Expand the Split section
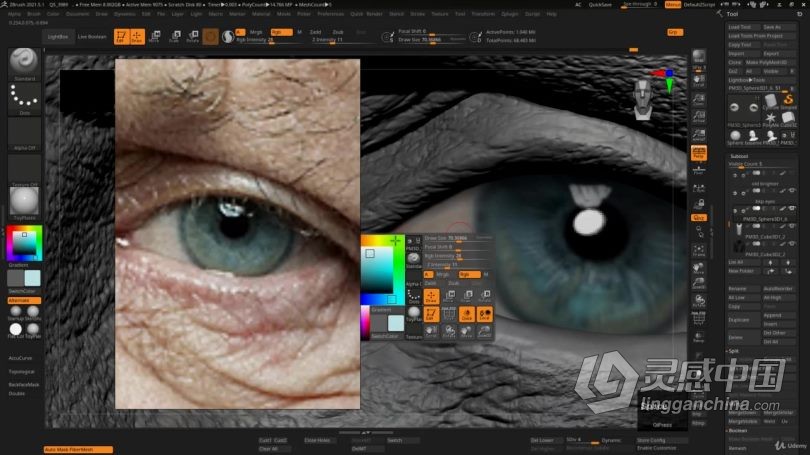810x455 pixels. [x=734, y=351]
